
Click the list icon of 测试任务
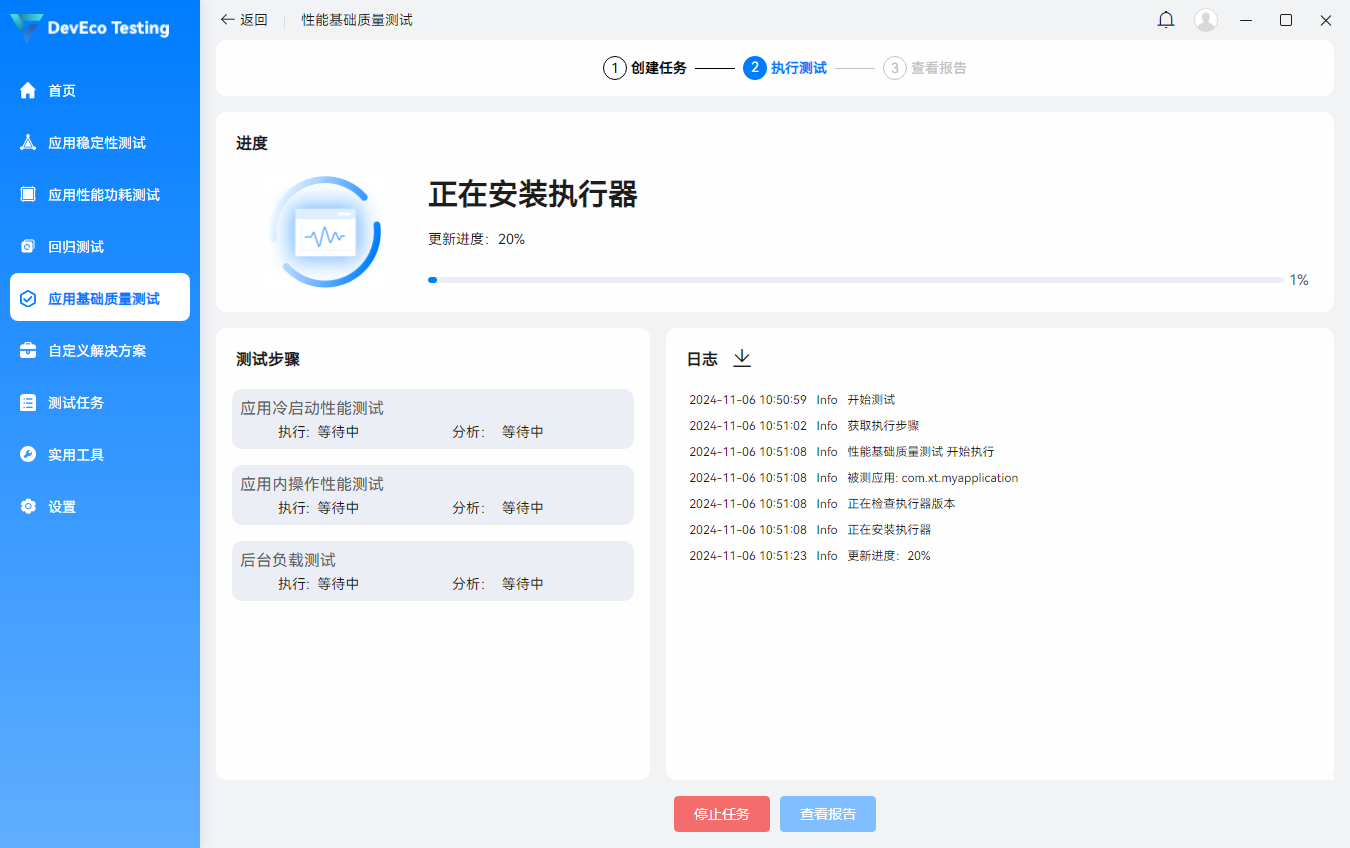28,403
